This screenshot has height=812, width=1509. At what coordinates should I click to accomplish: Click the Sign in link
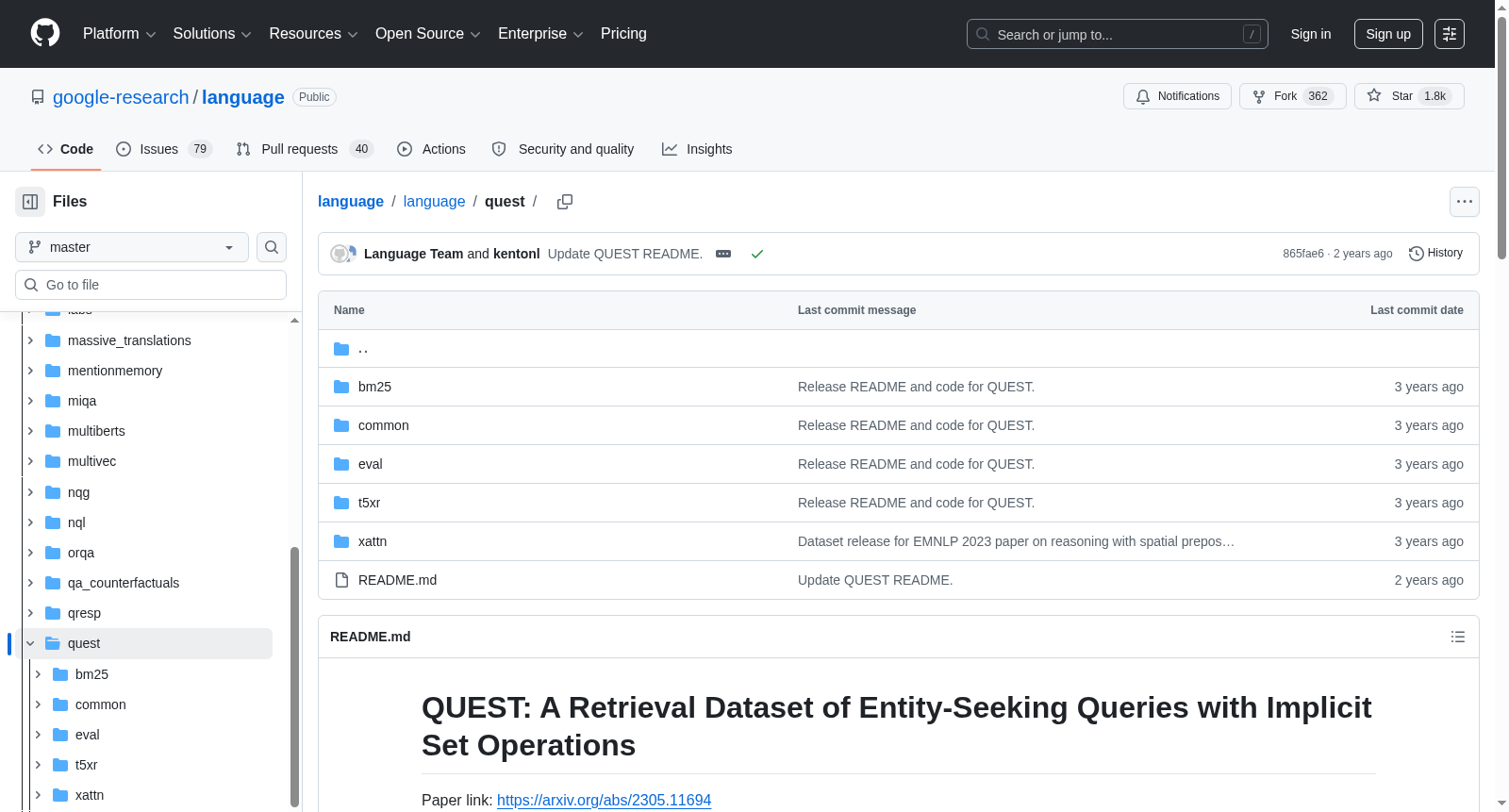pyautogui.click(x=1311, y=34)
